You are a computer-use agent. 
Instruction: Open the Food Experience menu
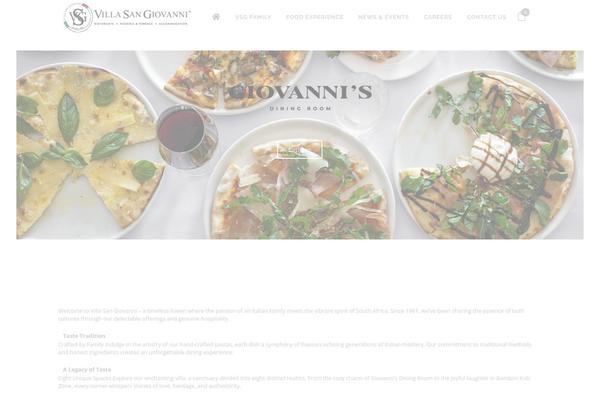click(315, 17)
